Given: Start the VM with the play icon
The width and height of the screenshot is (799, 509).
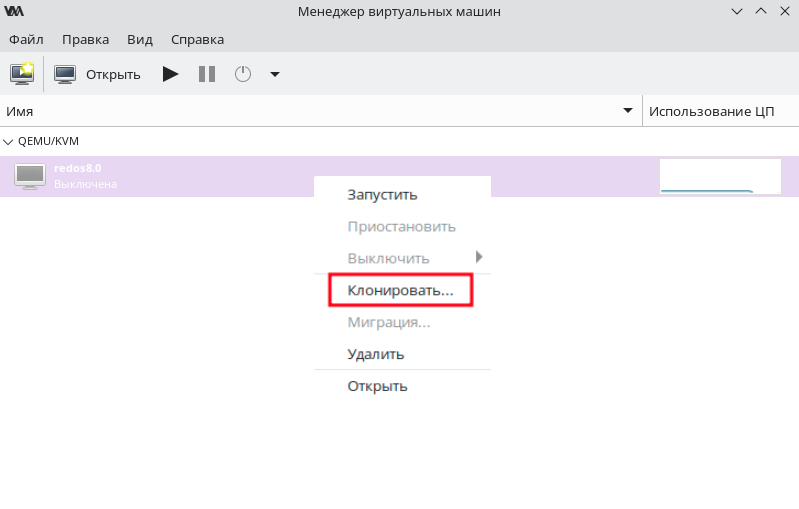Looking at the screenshot, I should [x=170, y=74].
